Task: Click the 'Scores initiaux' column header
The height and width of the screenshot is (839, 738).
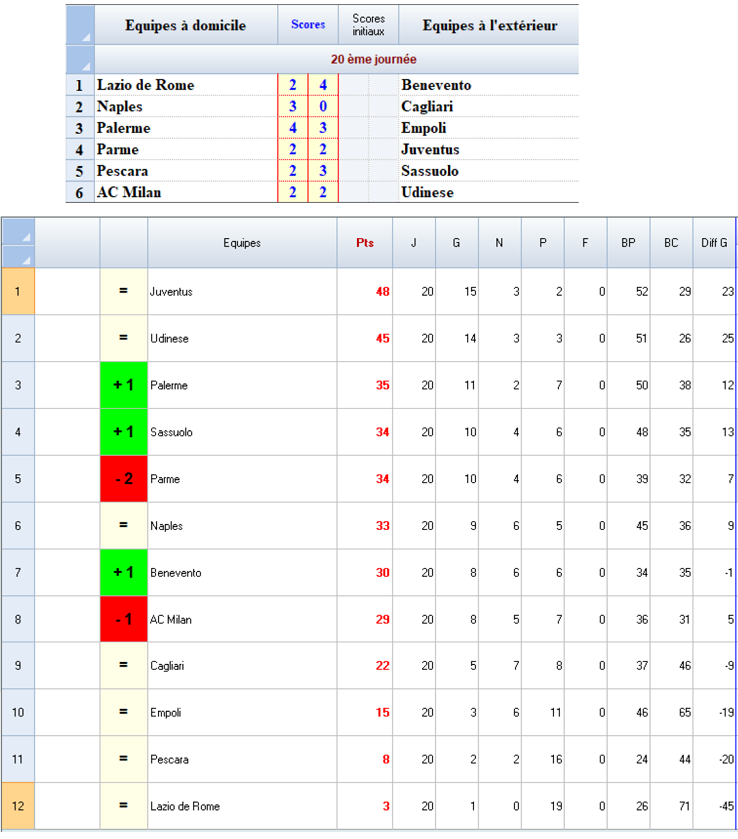Action: (x=368, y=25)
